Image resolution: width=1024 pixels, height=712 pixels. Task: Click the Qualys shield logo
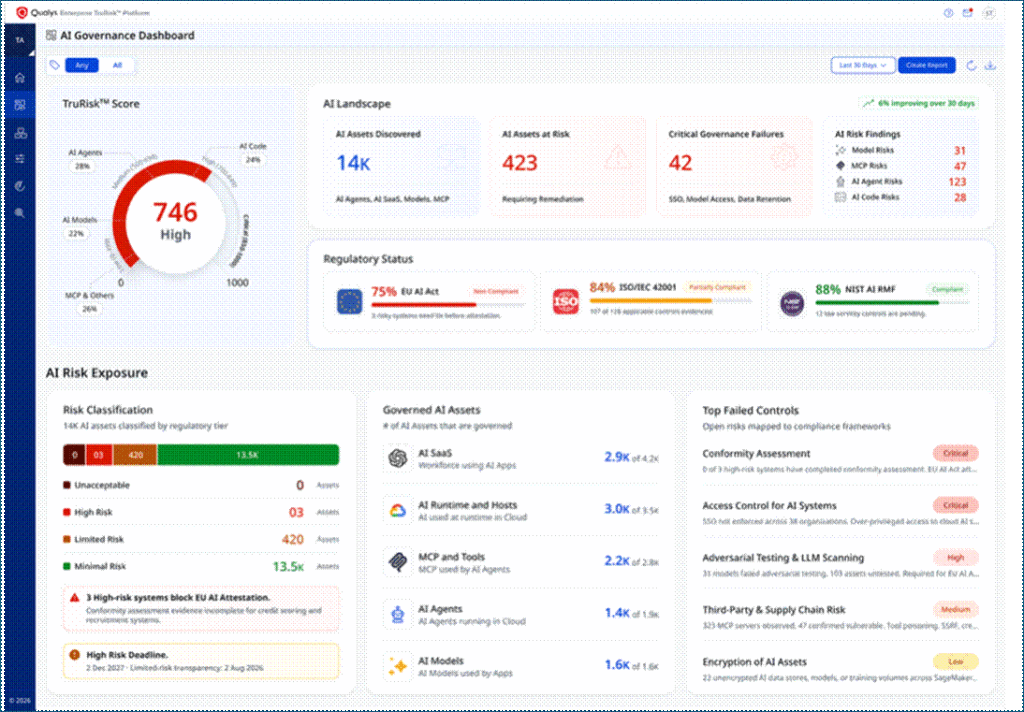(x=22, y=12)
